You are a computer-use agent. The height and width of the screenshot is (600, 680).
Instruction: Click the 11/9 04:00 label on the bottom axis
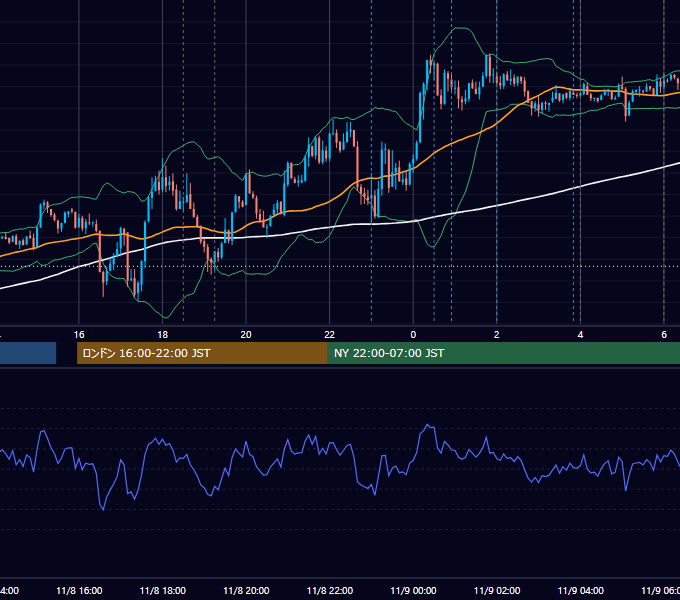tap(581, 590)
